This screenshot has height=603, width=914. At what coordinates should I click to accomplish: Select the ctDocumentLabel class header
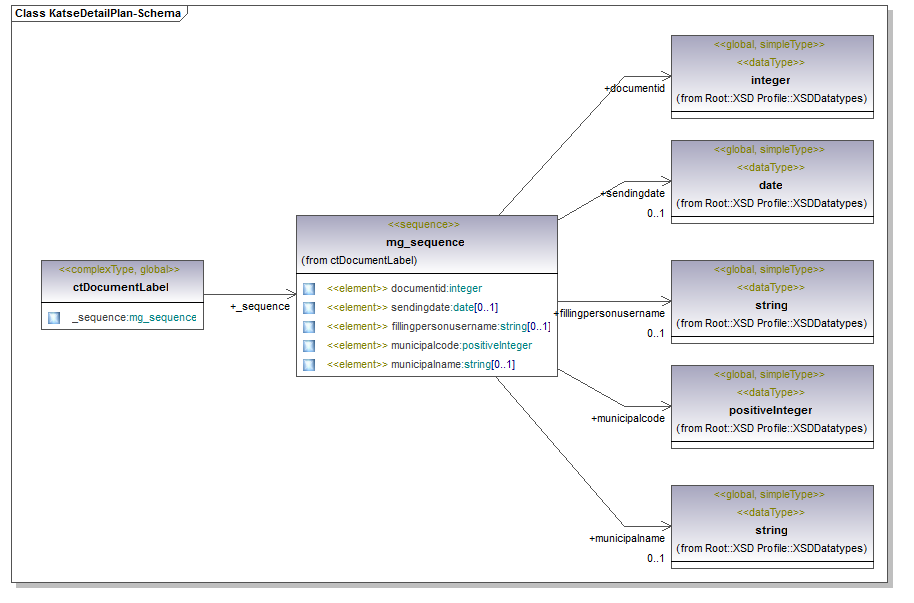pos(121,288)
